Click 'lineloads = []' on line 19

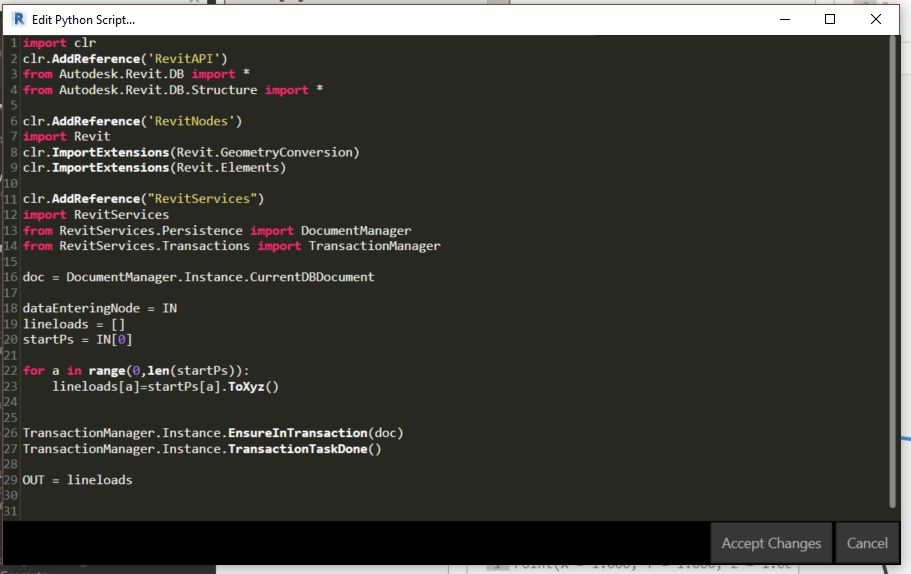click(x=74, y=324)
